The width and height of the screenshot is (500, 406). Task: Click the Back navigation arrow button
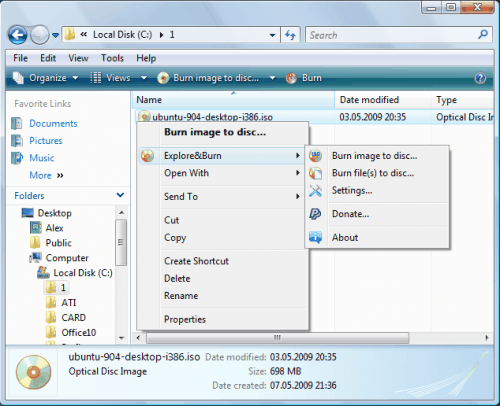tap(17, 35)
